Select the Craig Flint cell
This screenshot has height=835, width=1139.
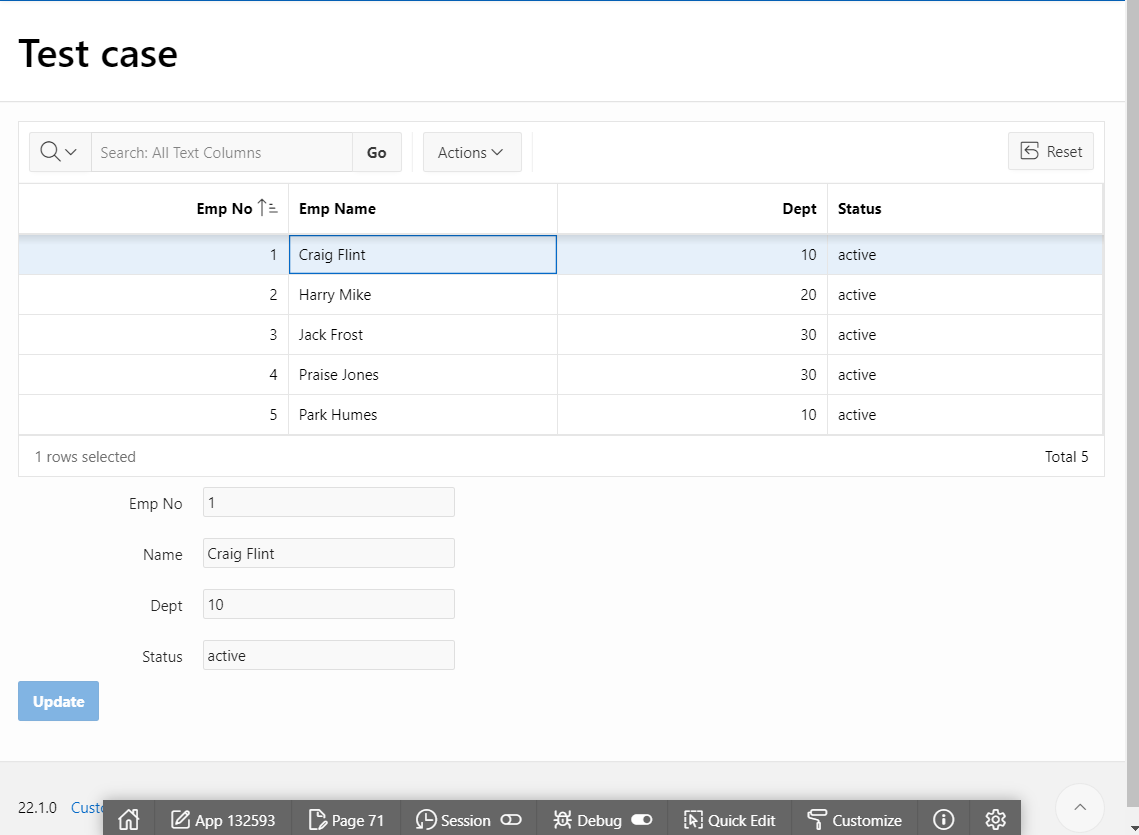click(x=423, y=254)
